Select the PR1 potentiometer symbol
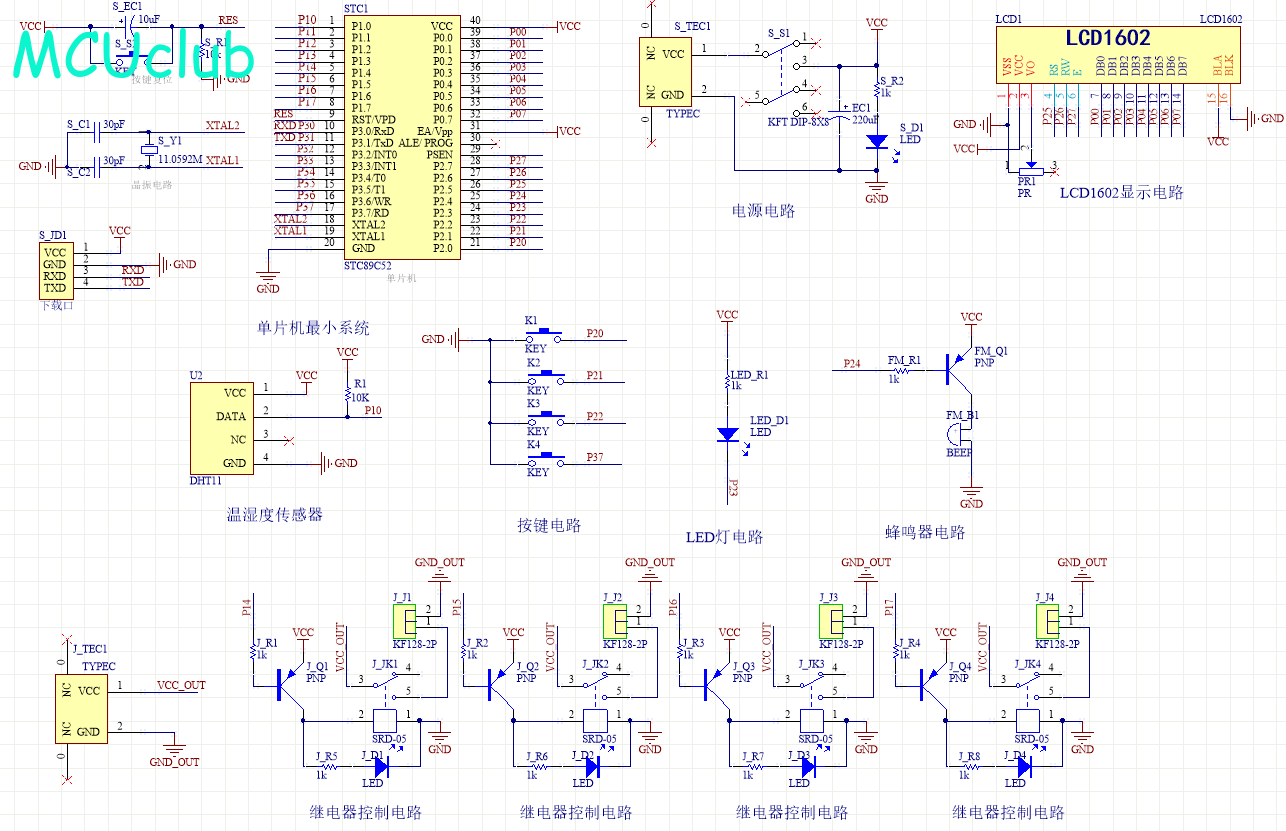Viewport: 1286px width, 831px height. tap(1027, 172)
